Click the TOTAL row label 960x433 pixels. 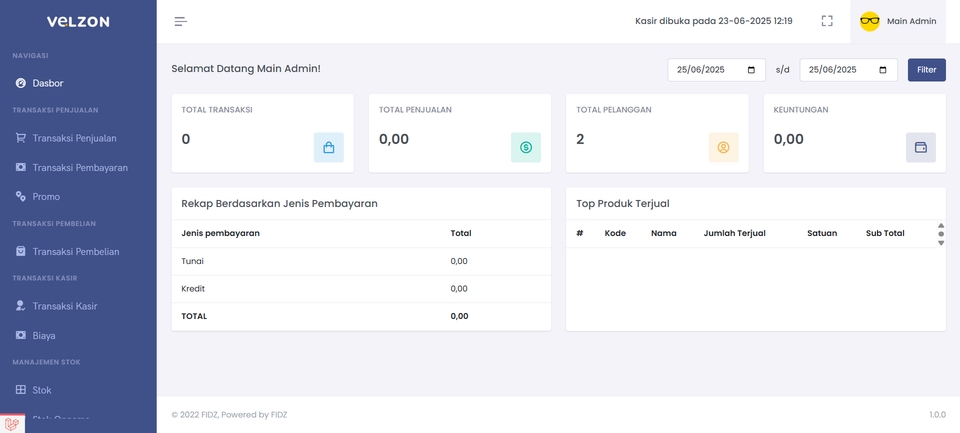tap(194, 317)
